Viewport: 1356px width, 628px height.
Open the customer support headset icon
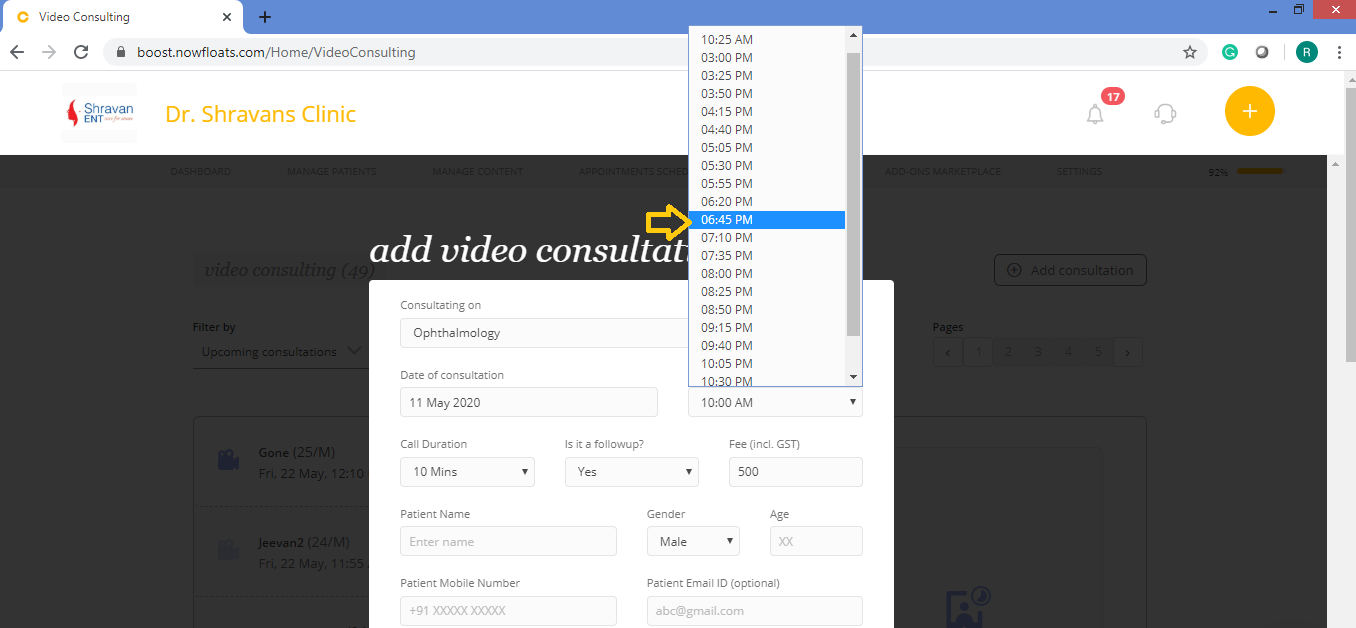tap(1164, 114)
